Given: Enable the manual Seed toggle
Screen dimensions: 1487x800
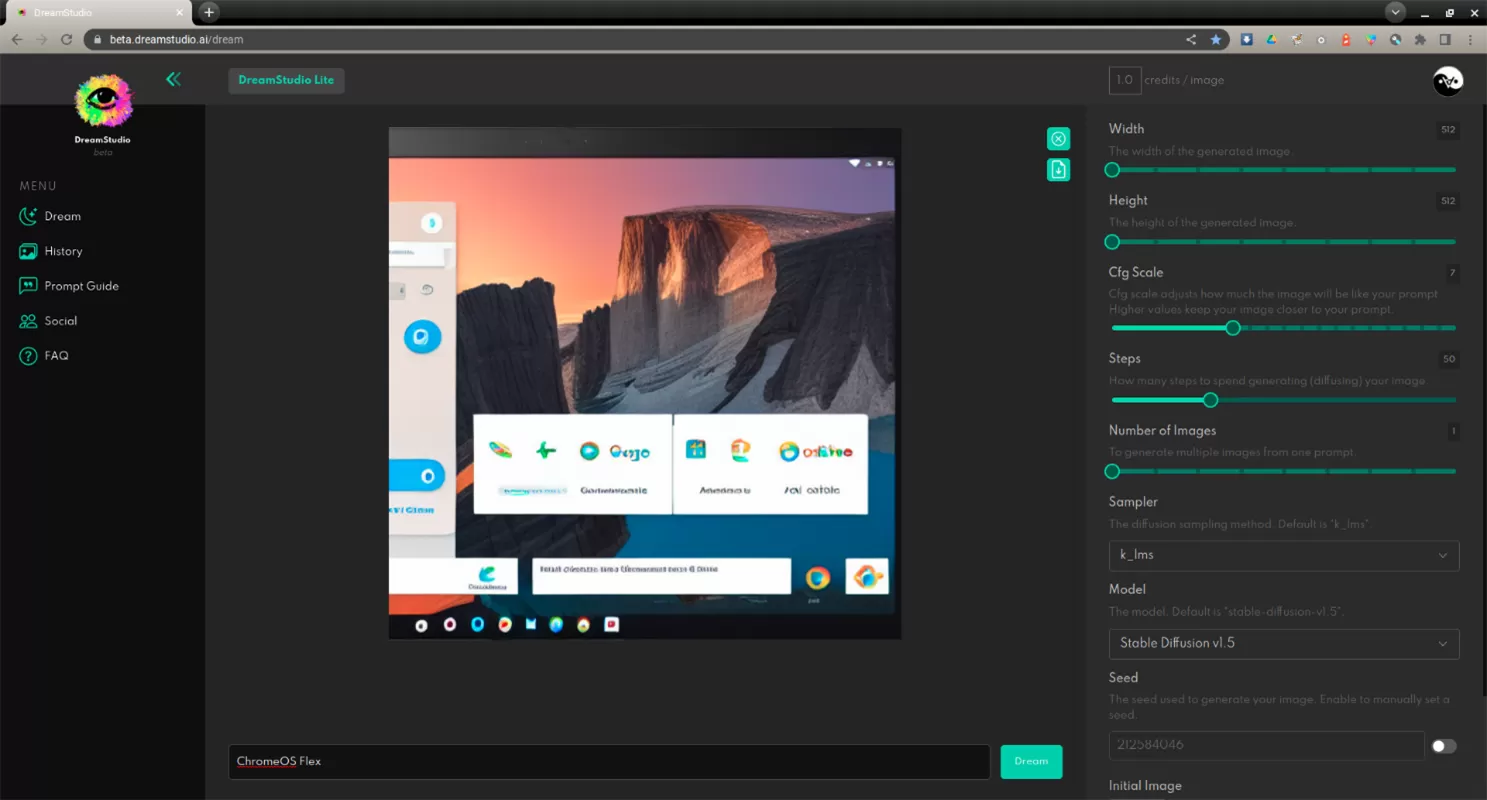Looking at the screenshot, I should tap(1443, 746).
